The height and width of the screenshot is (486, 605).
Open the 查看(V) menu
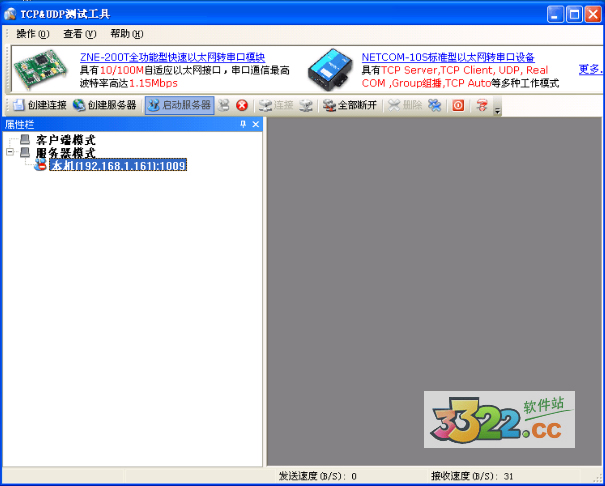point(79,34)
